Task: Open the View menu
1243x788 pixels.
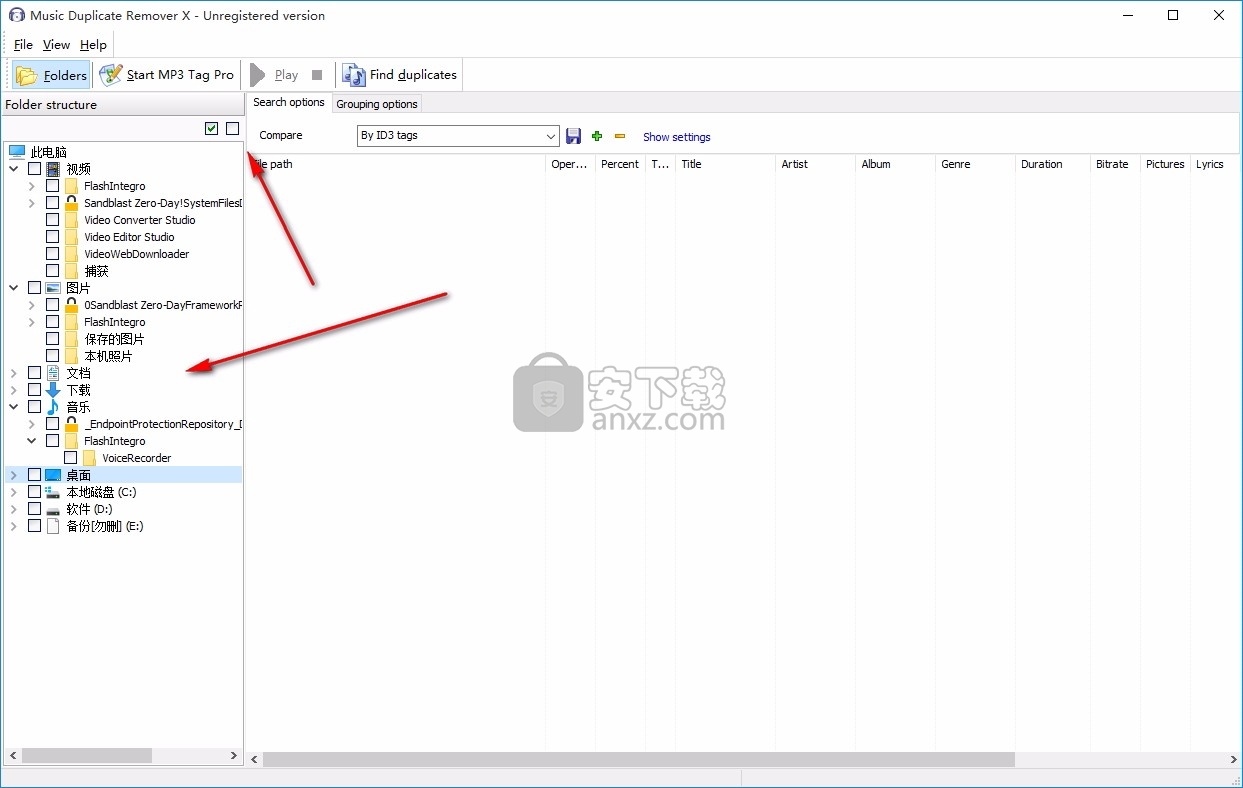Action: 56,45
